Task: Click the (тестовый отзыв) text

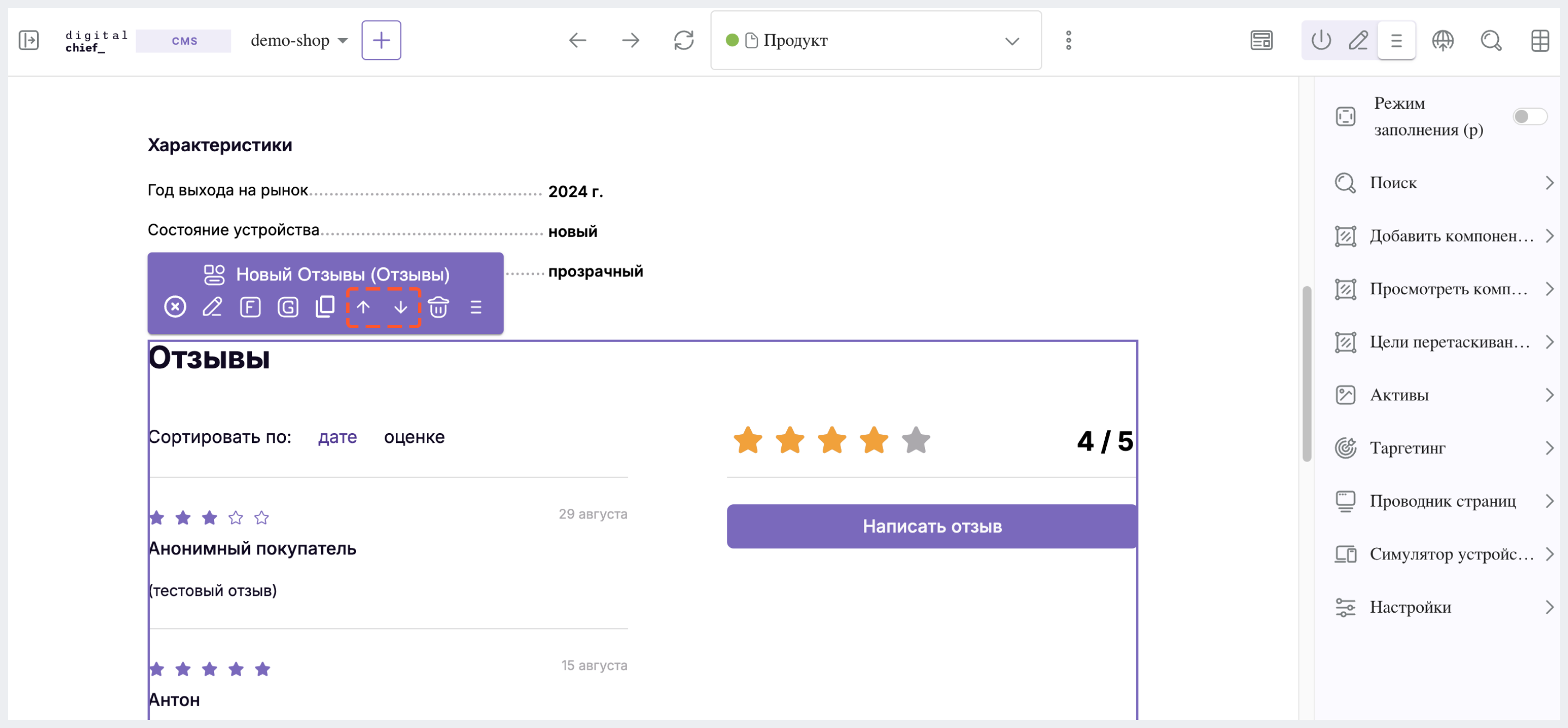Action: click(212, 590)
